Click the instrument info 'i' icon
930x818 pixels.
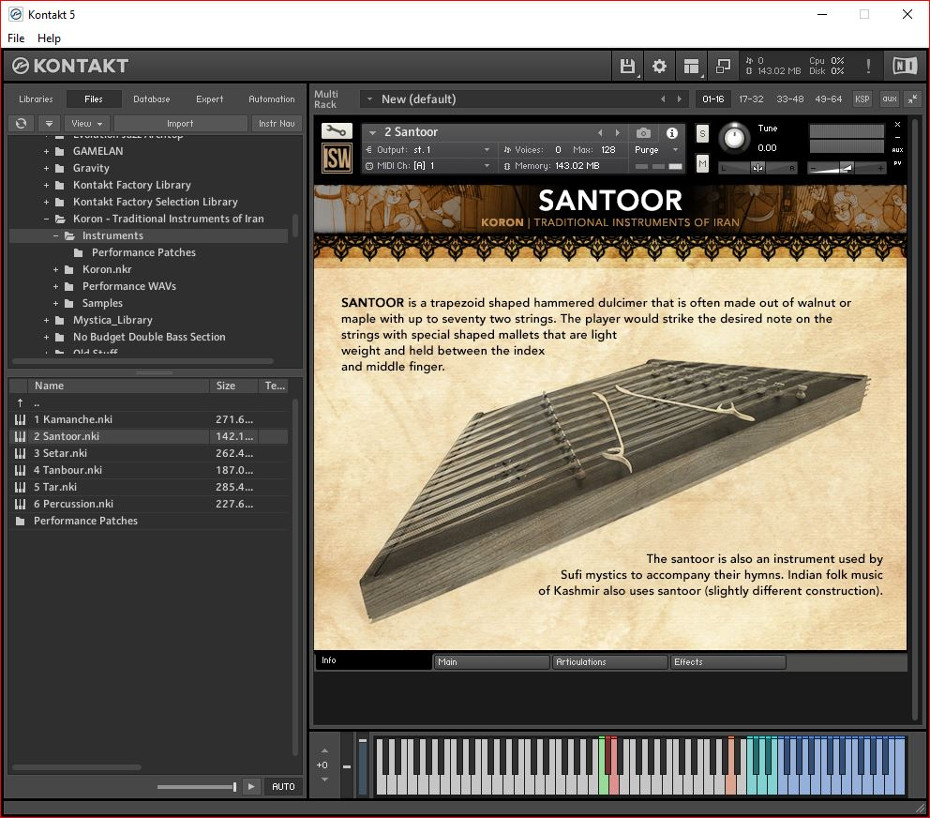click(x=671, y=132)
